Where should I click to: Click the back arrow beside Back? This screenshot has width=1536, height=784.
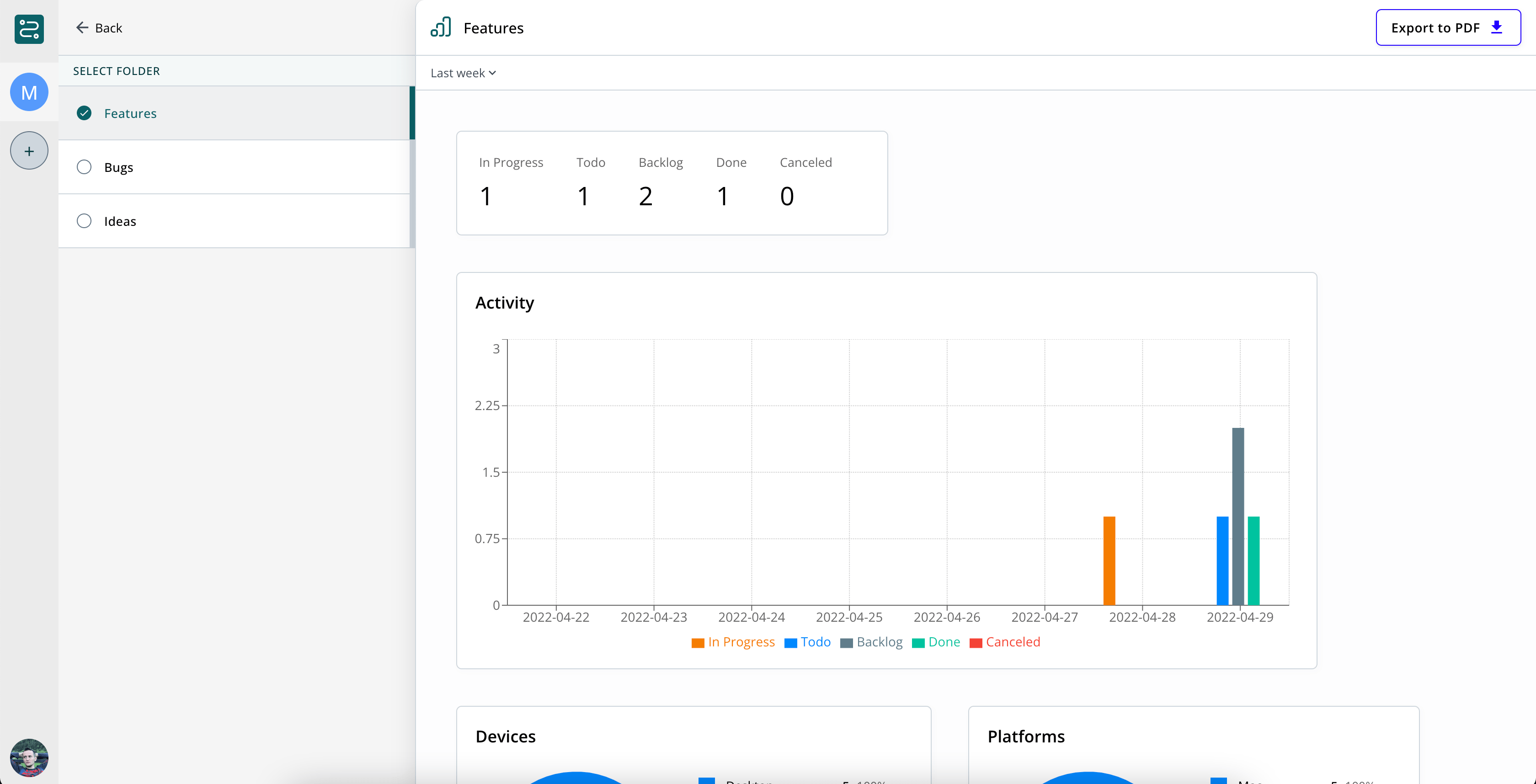click(x=83, y=27)
